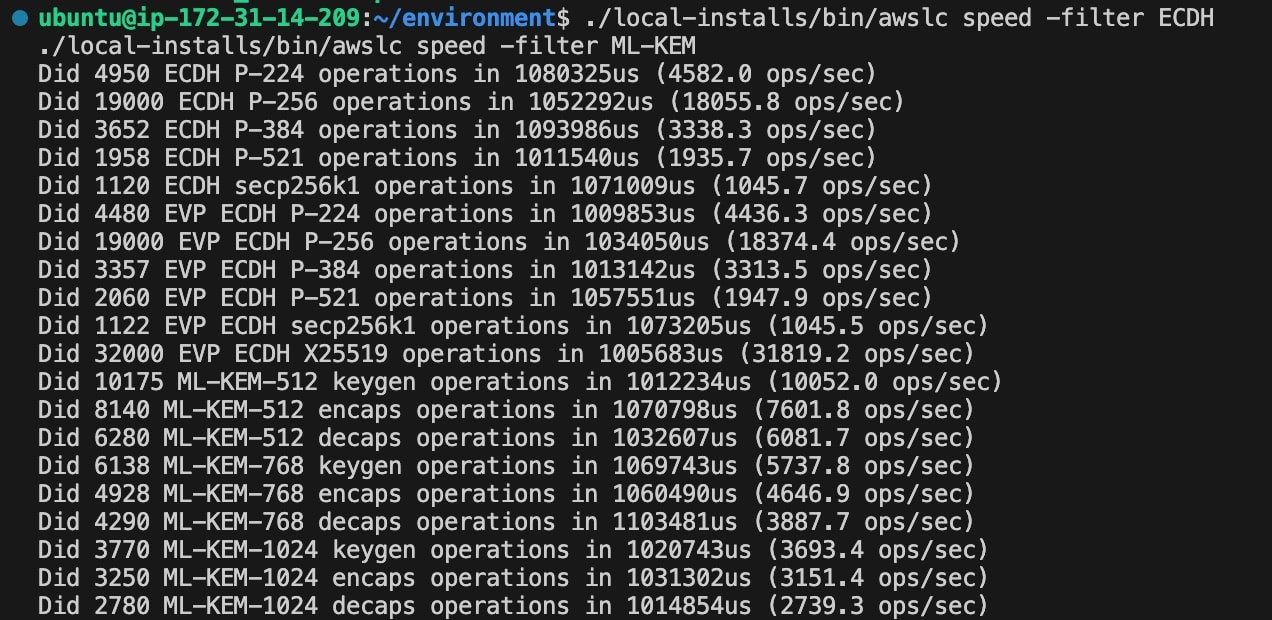This screenshot has height=620, width=1272.
Task: Select the ML-KEM-1024 decaps result line
Action: tap(513, 606)
